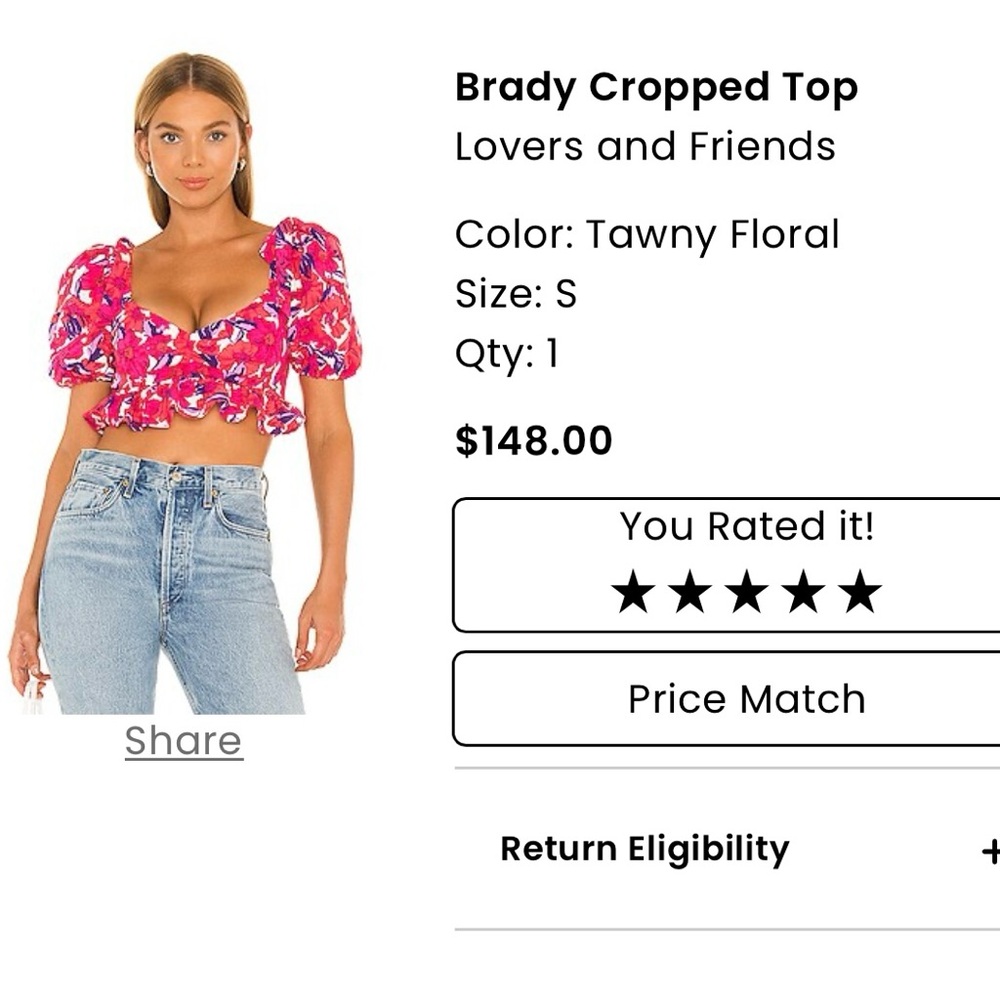Click the second rating star
This screenshot has width=1000, height=1000.
pyautogui.click(x=690, y=592)
